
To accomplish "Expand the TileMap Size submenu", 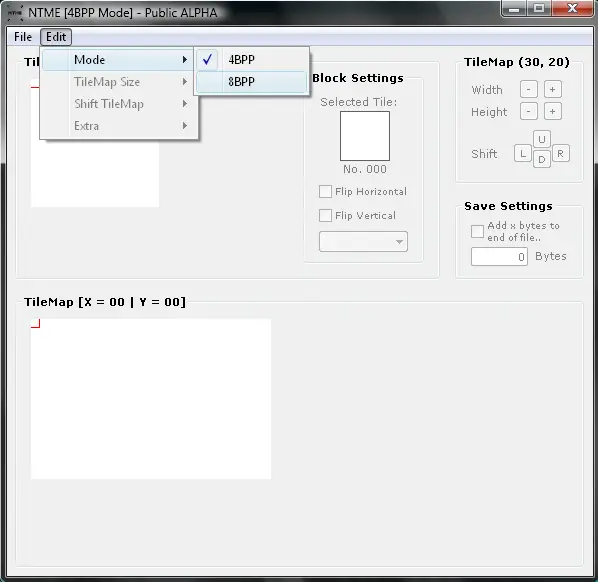I will click(119, 82).
